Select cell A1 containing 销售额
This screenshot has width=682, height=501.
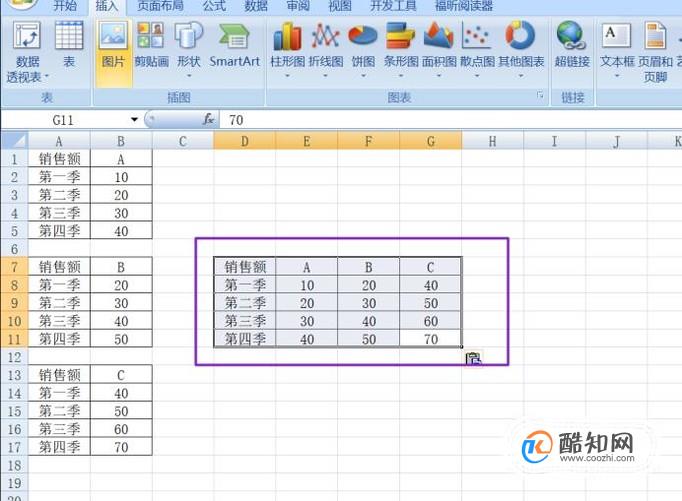(59, 159)
